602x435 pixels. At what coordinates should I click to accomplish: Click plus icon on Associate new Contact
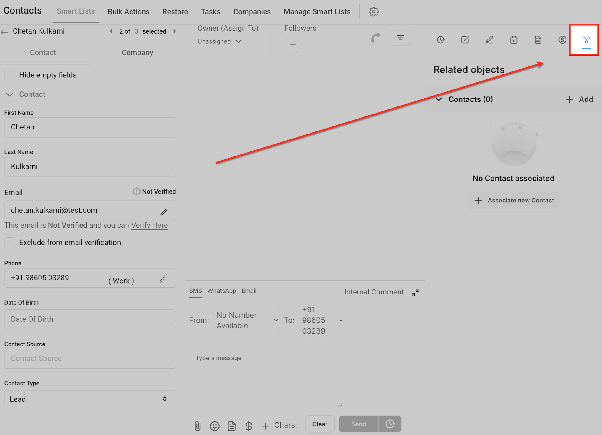478,200
